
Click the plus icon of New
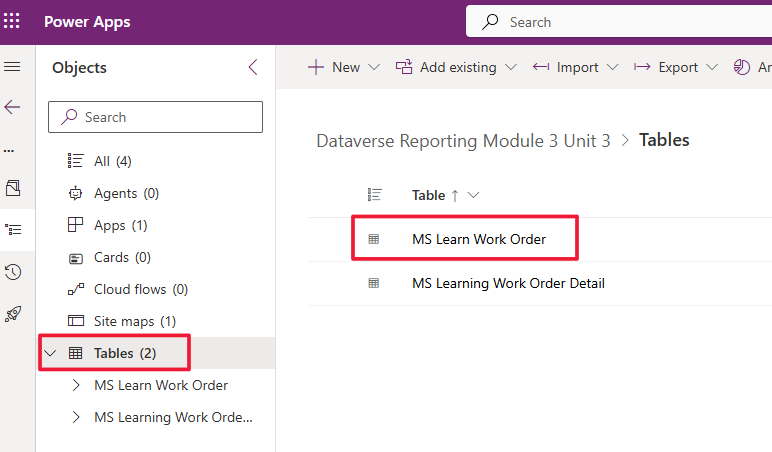(x=316, y=67)
